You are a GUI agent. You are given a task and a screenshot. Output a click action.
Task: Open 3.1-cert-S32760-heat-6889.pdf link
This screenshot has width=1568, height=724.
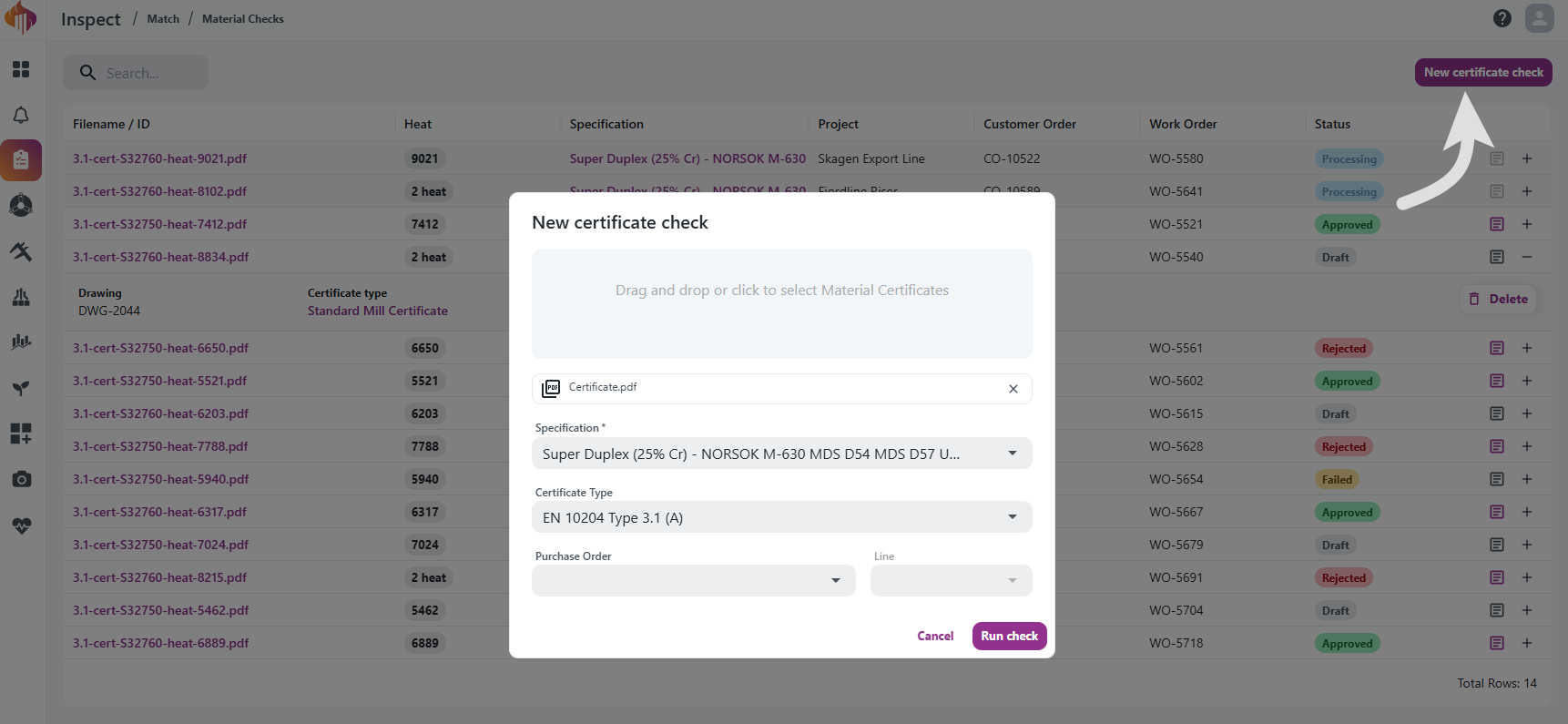tap(160, 643)
